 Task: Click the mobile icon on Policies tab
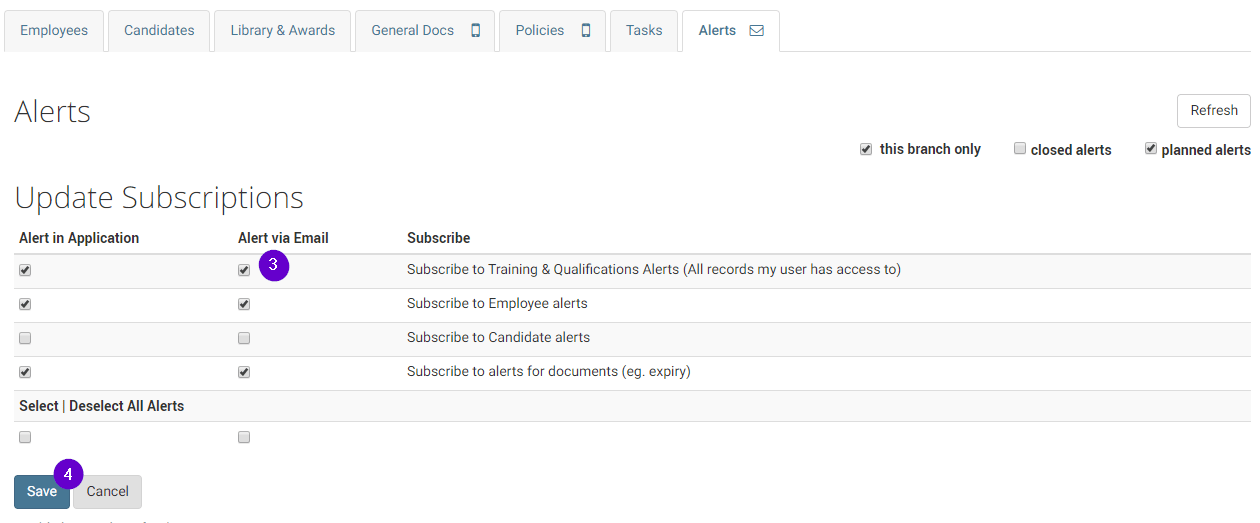click(586, 30)
